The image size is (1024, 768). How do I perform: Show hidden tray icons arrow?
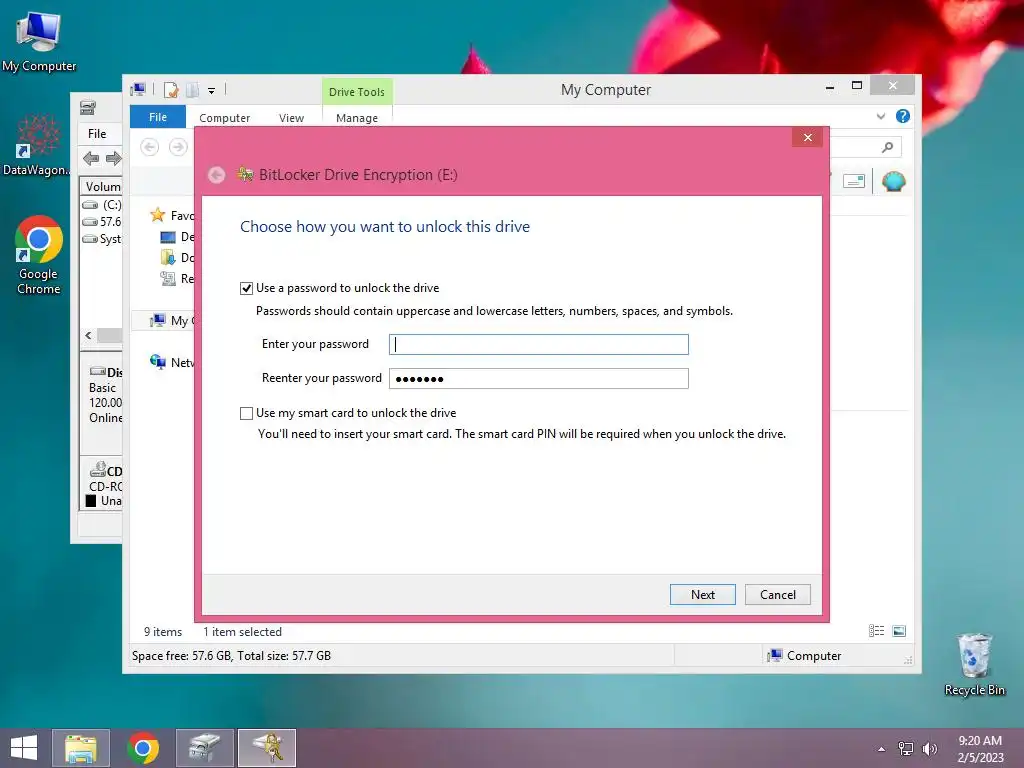click(882, 749)
